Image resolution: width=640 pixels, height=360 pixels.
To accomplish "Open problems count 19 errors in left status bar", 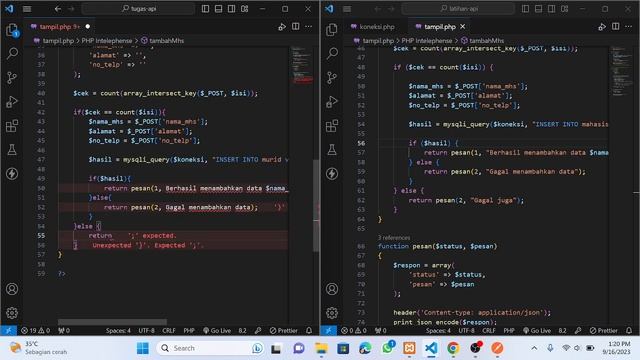I will point(35,331).
